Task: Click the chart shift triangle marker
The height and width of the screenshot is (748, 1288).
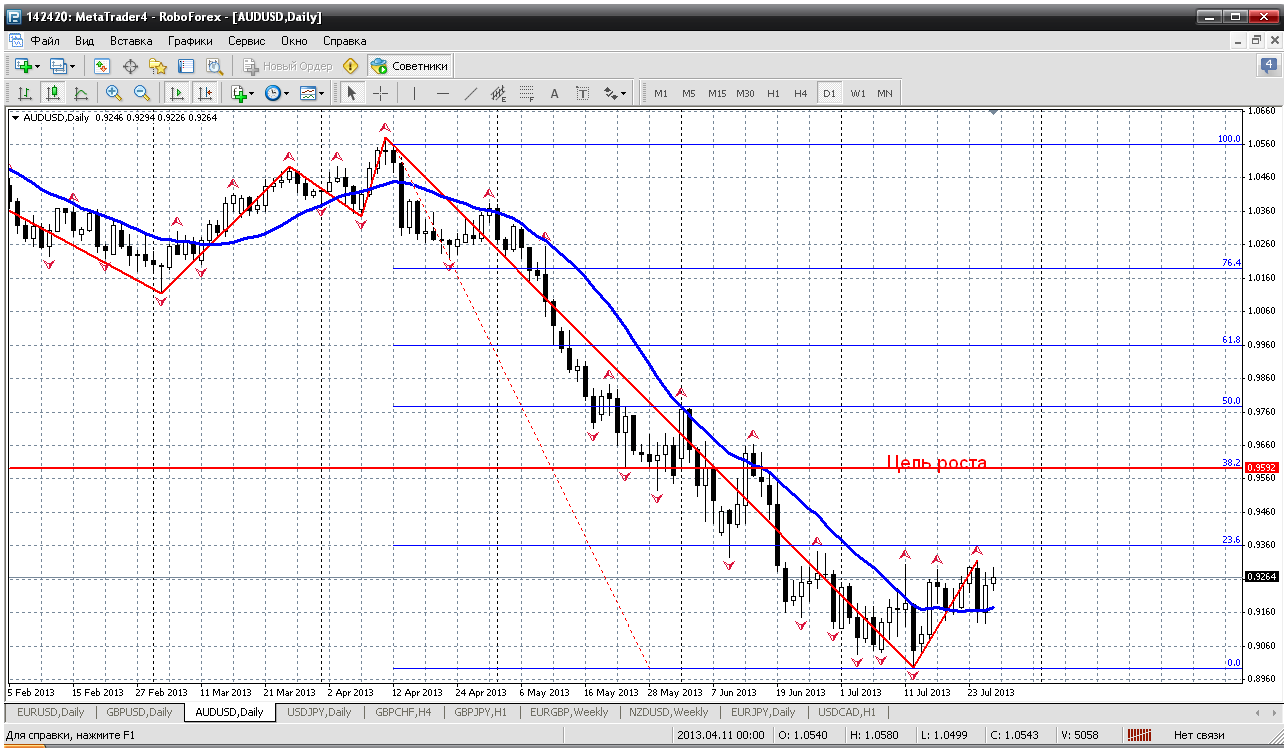Action: [x=993, y=112]
